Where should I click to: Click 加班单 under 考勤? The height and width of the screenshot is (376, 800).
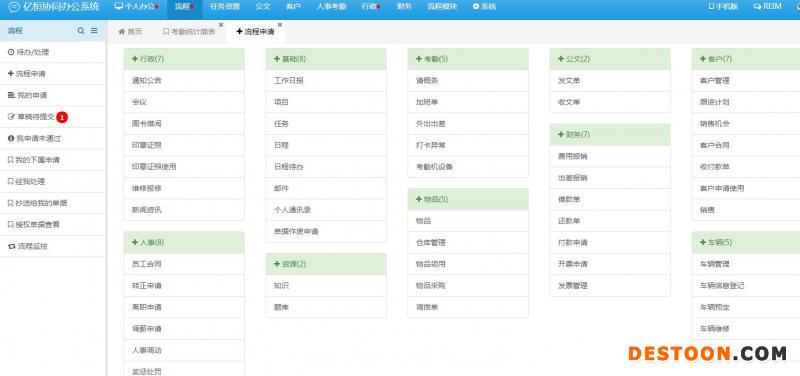(x=468, y=102)
